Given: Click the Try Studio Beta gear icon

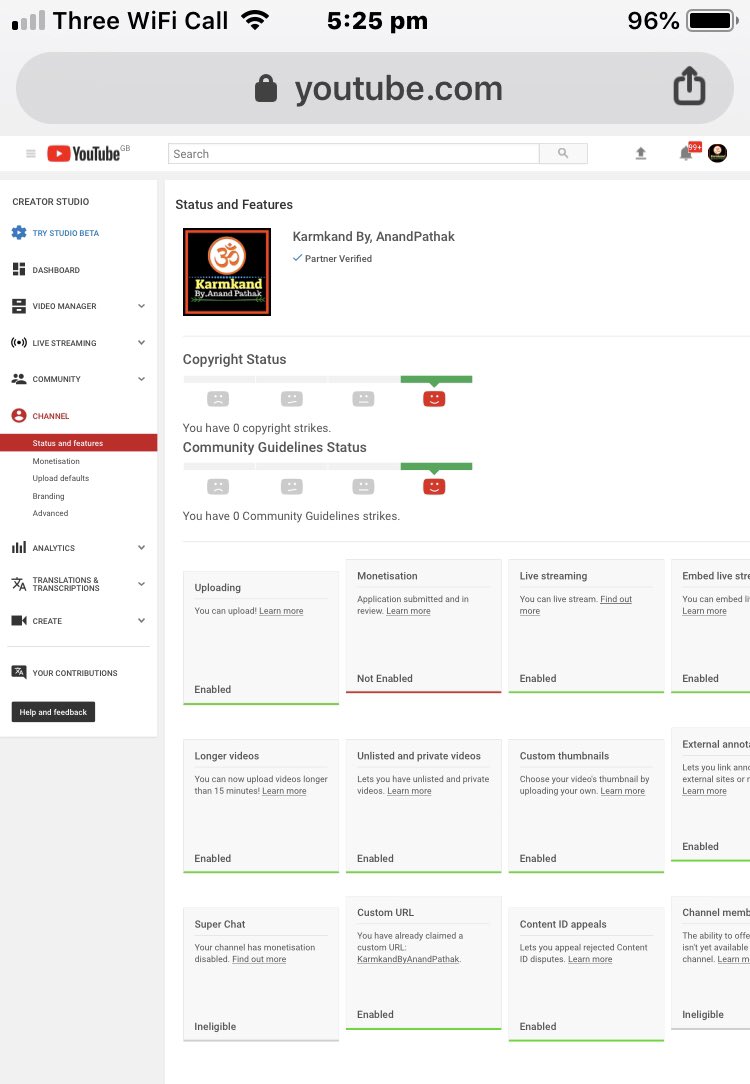Looking at the screenshot, I should [19, 233].
